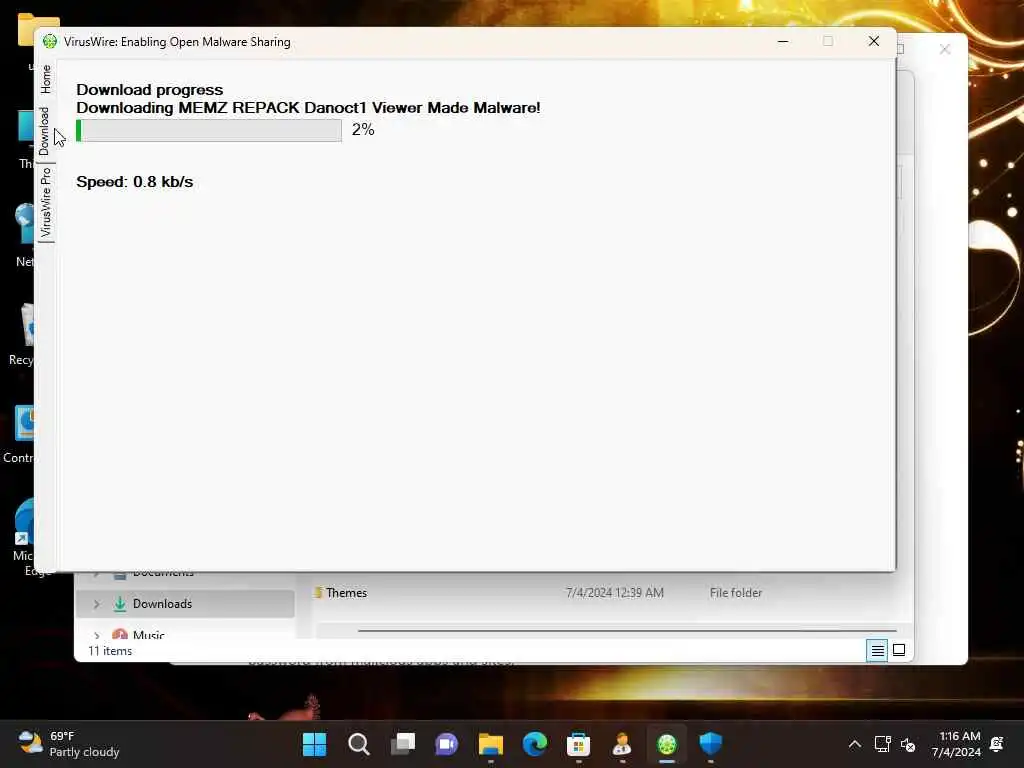
Task: Open the Windows Start menu
Action: 315,744
